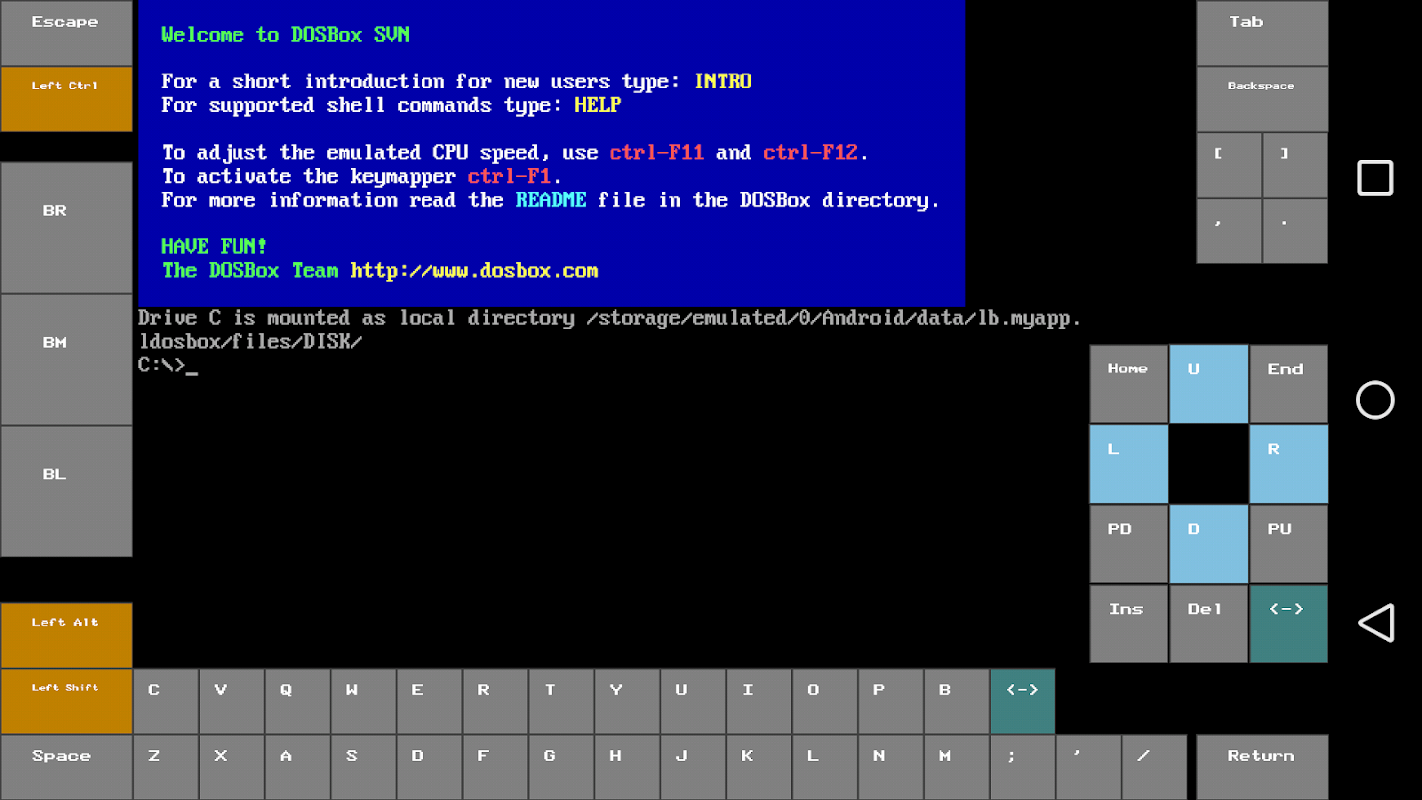Tap the blue L left-arrow key

click(1129, 464)
